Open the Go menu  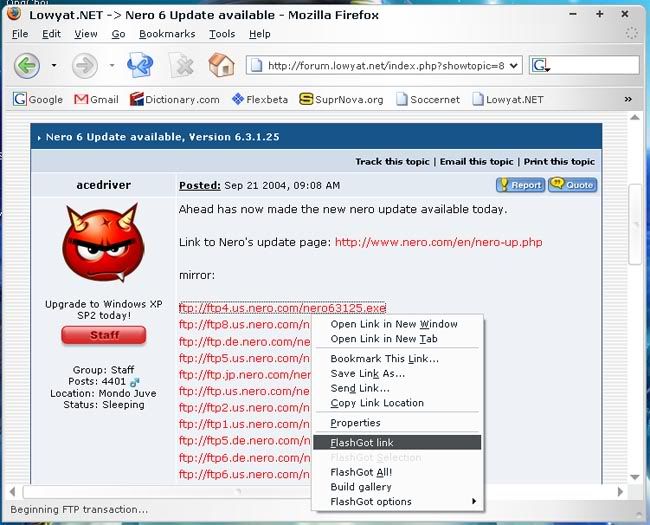pyautogui.click(x=119, y=34)
